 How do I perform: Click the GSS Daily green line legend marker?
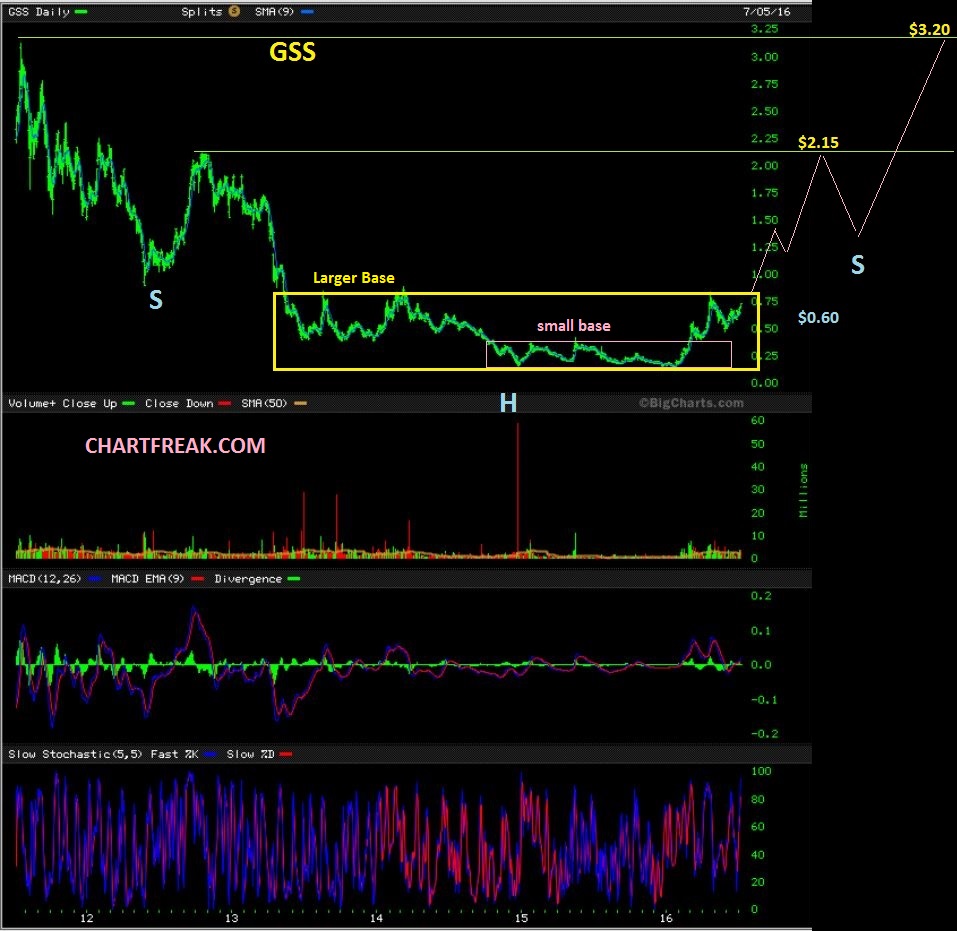tap(79, 11)
